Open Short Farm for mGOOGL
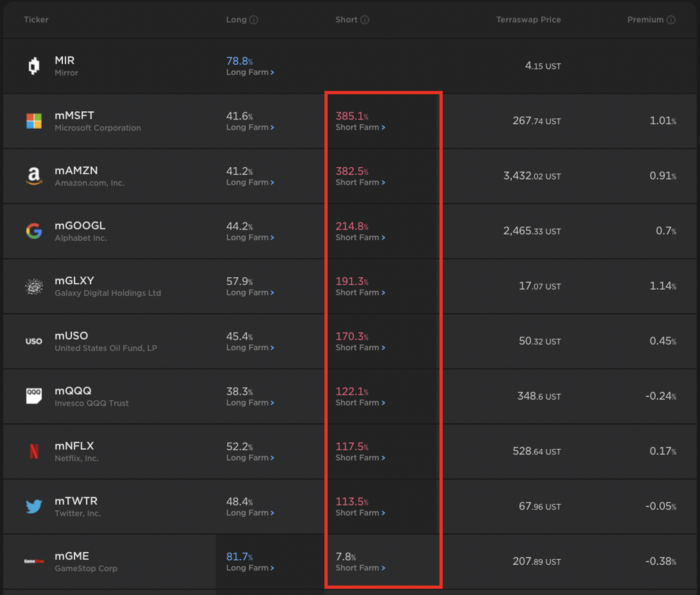 360,237
